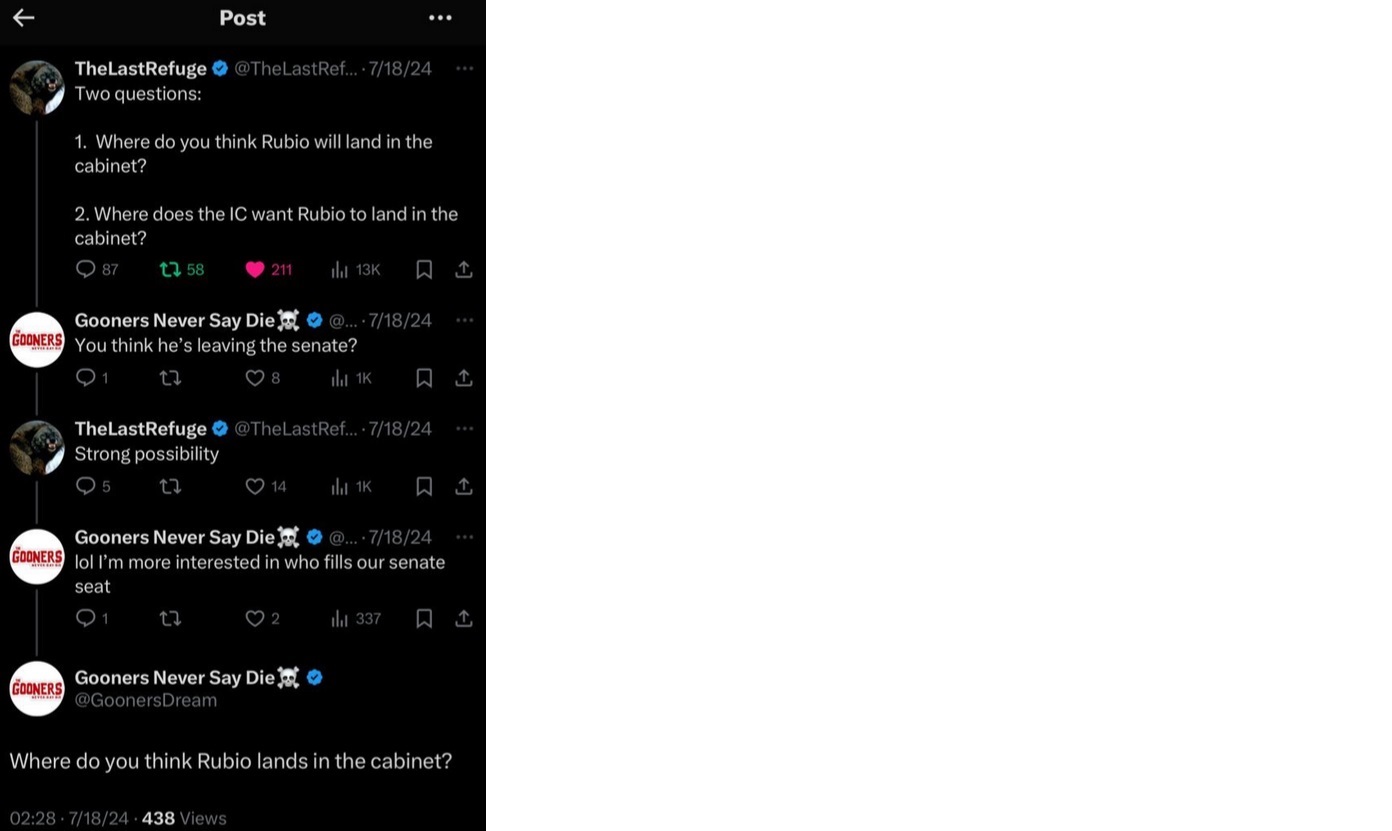This screenshot has width=1392, height=831.
Task: Open more options on 'leaving the senate' reply
Action: (464, 320)
